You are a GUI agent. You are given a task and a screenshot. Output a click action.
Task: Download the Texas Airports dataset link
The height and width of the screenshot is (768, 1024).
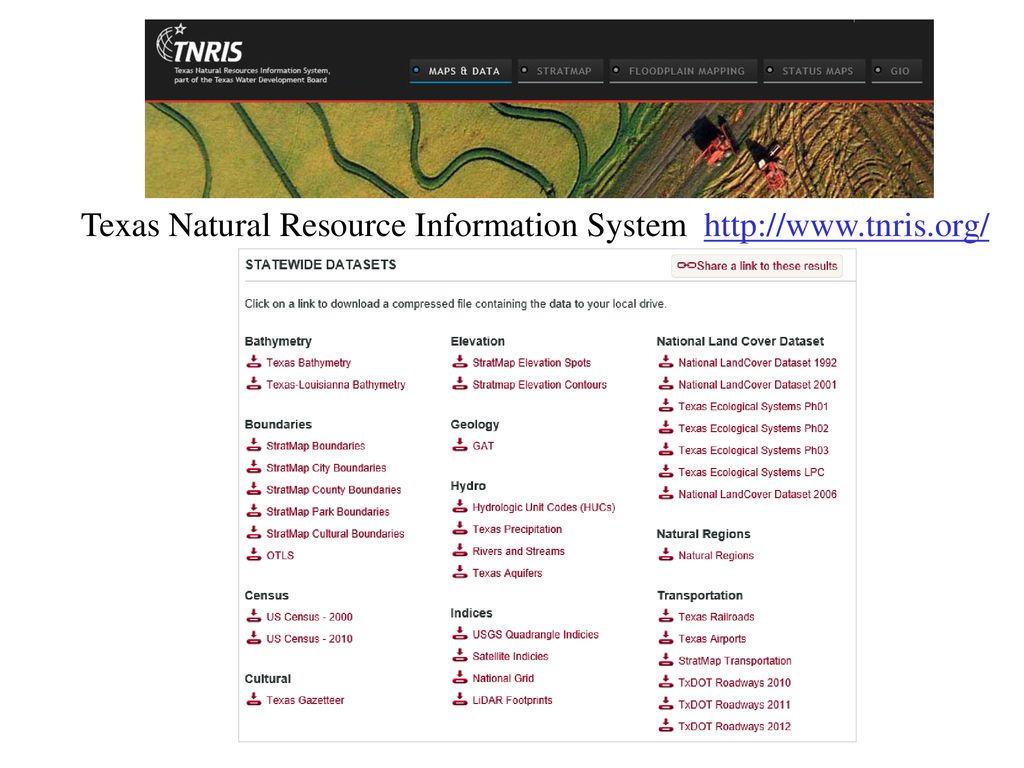pos(712,639)
